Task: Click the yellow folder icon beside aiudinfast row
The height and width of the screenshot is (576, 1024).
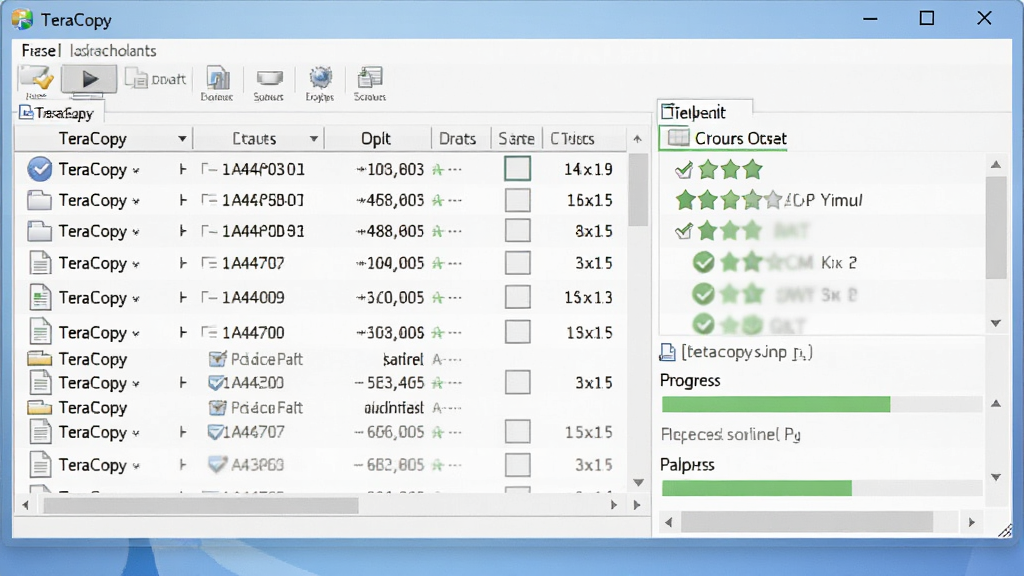Action: [x=39, y=408]
